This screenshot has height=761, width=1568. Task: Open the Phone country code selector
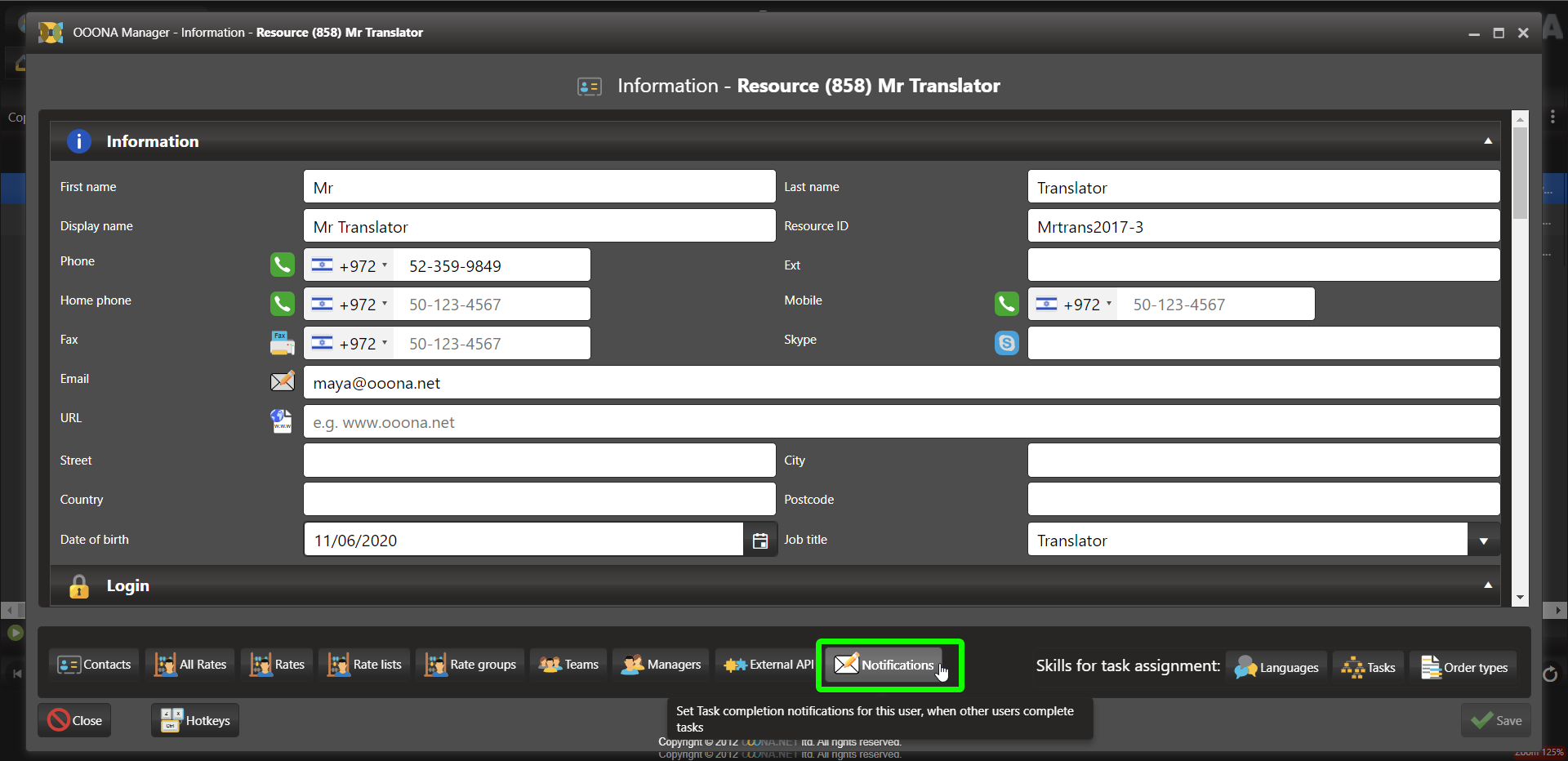click(350, 265)
